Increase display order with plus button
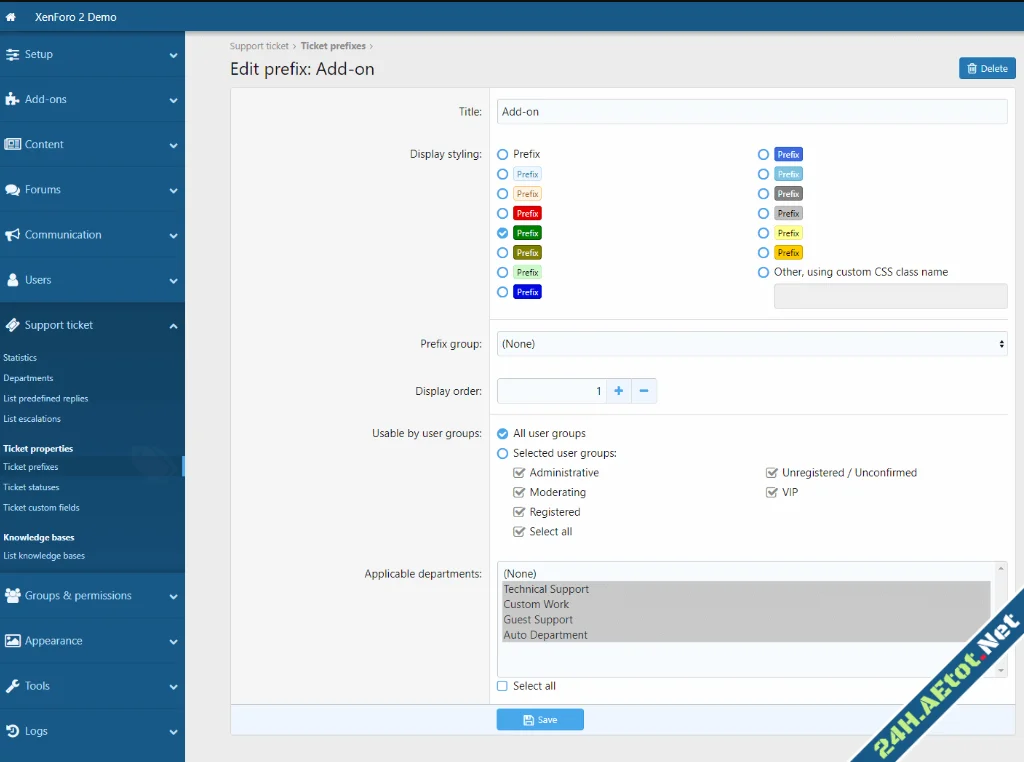 pyautogui.click(x=618, y=391)
